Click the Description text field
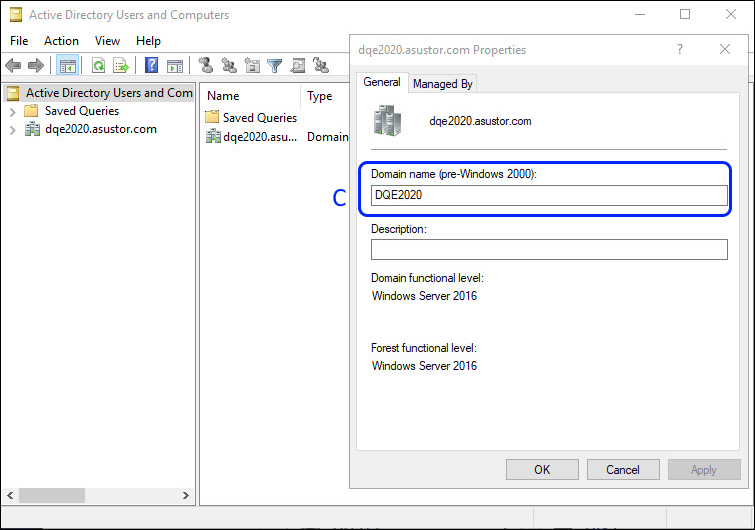Viewport: 755px width, 530px height. point(549,249)
